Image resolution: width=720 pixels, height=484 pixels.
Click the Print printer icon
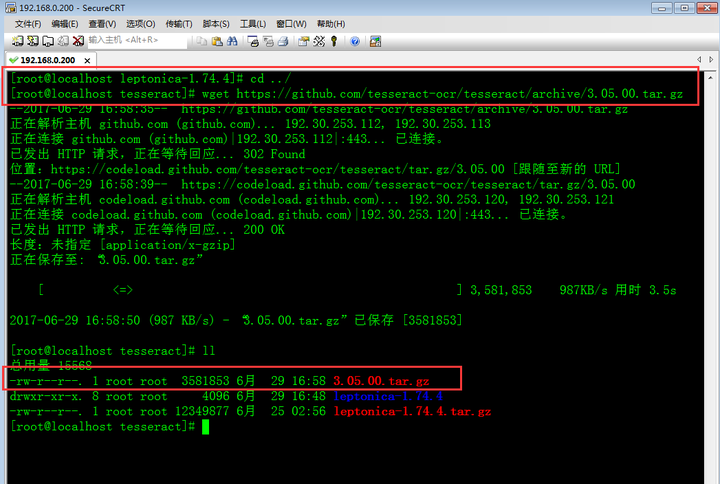coord(283,41)
